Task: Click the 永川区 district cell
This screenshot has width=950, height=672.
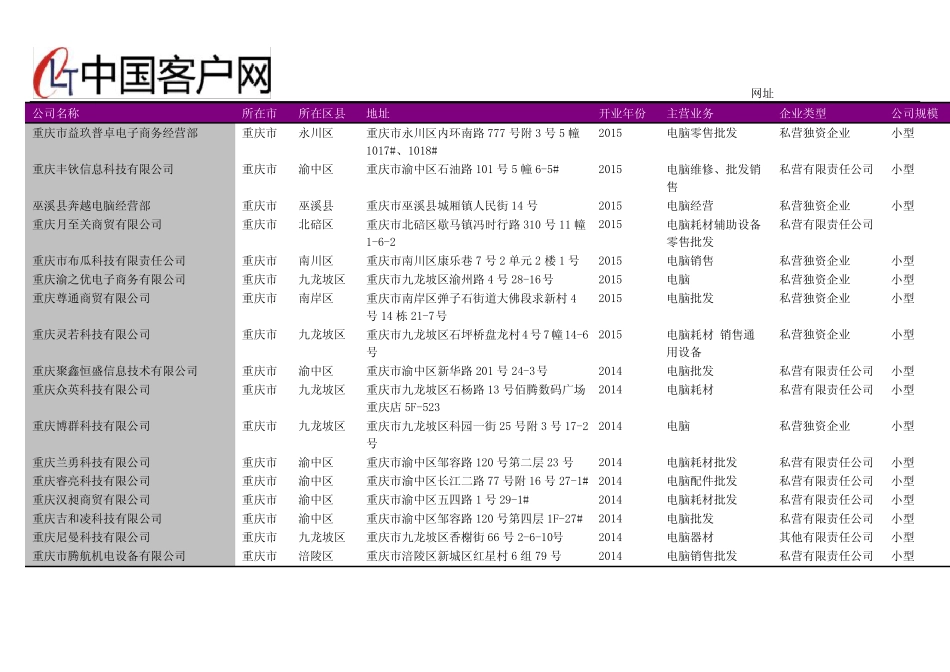Action: coord(316,133)
